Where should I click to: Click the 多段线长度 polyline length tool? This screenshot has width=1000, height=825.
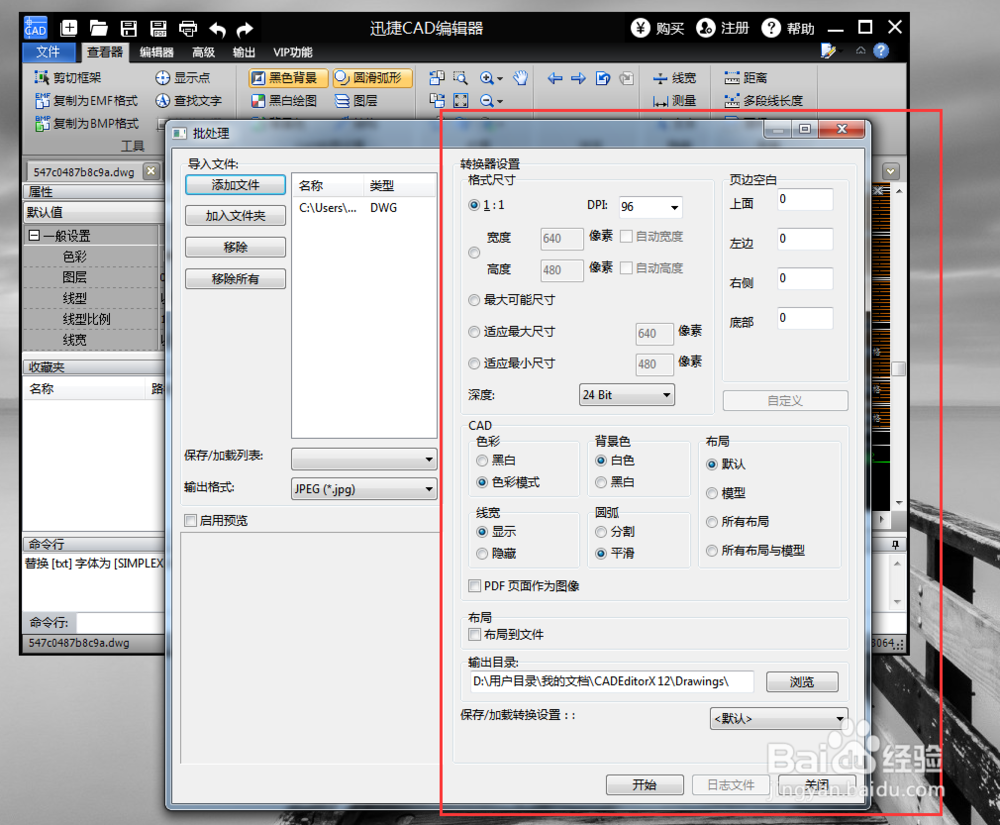[763, 101]
